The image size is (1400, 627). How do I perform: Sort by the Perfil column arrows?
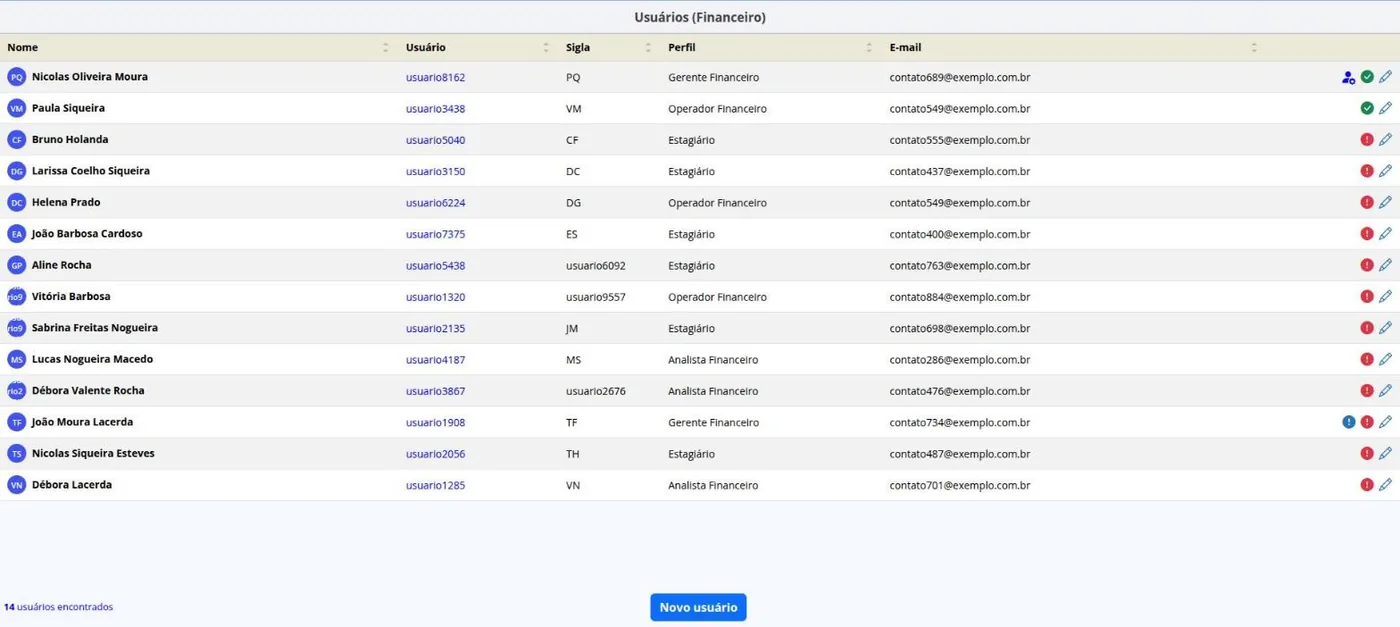(x=869, y=48)
